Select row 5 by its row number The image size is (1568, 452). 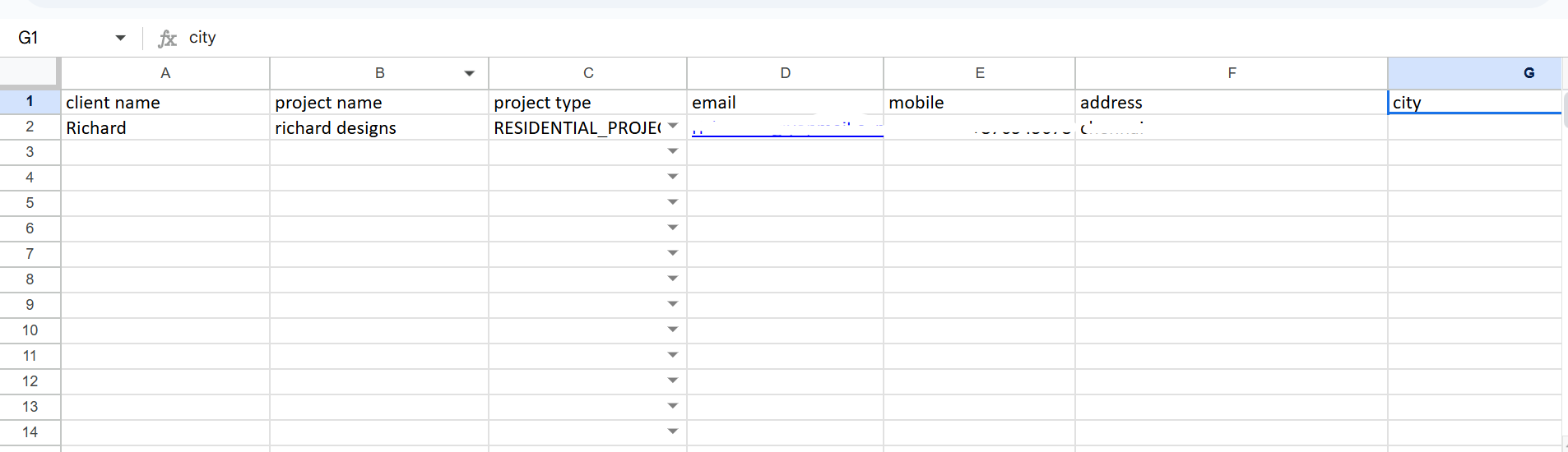(30, 203)
